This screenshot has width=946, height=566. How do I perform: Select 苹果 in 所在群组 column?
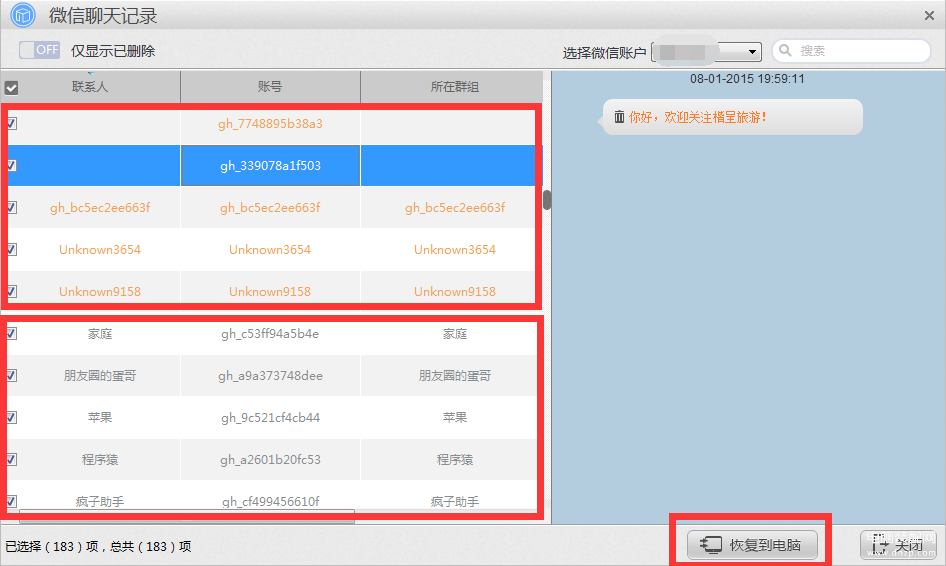click(x=455, y=418)
